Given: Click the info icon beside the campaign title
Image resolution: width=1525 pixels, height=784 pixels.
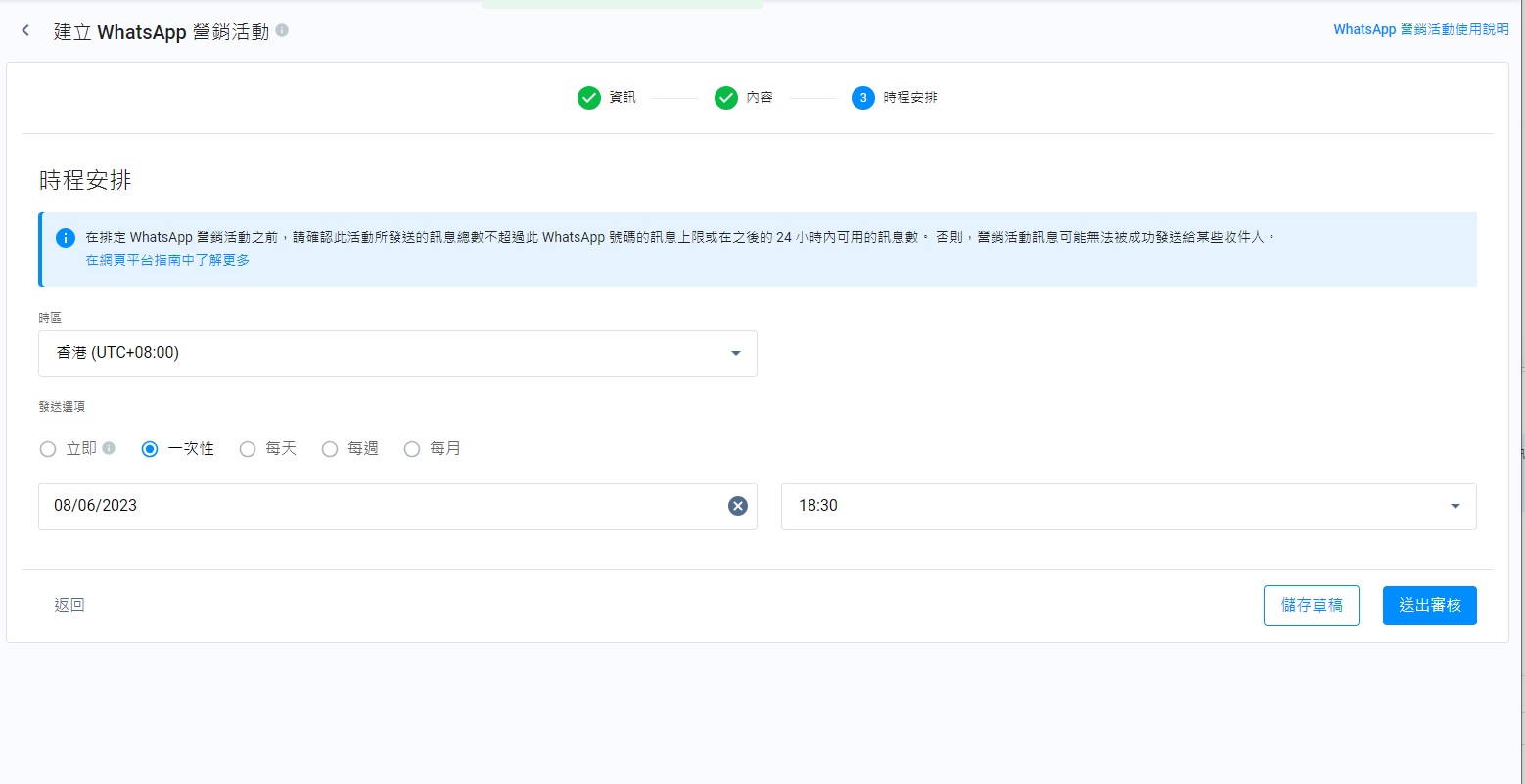Looking at the screenshot, I should 282,30.
